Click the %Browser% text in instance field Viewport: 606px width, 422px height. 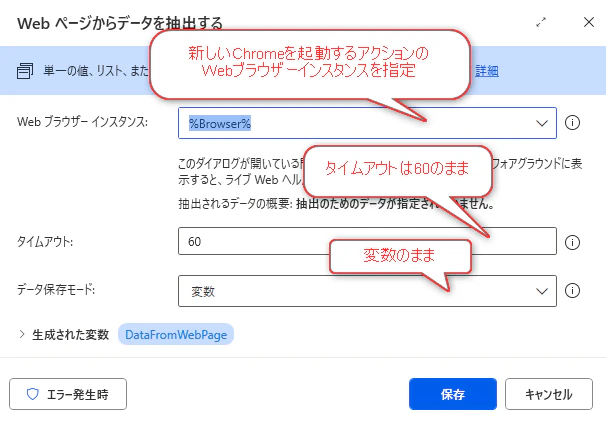click(x=220, y=123)
